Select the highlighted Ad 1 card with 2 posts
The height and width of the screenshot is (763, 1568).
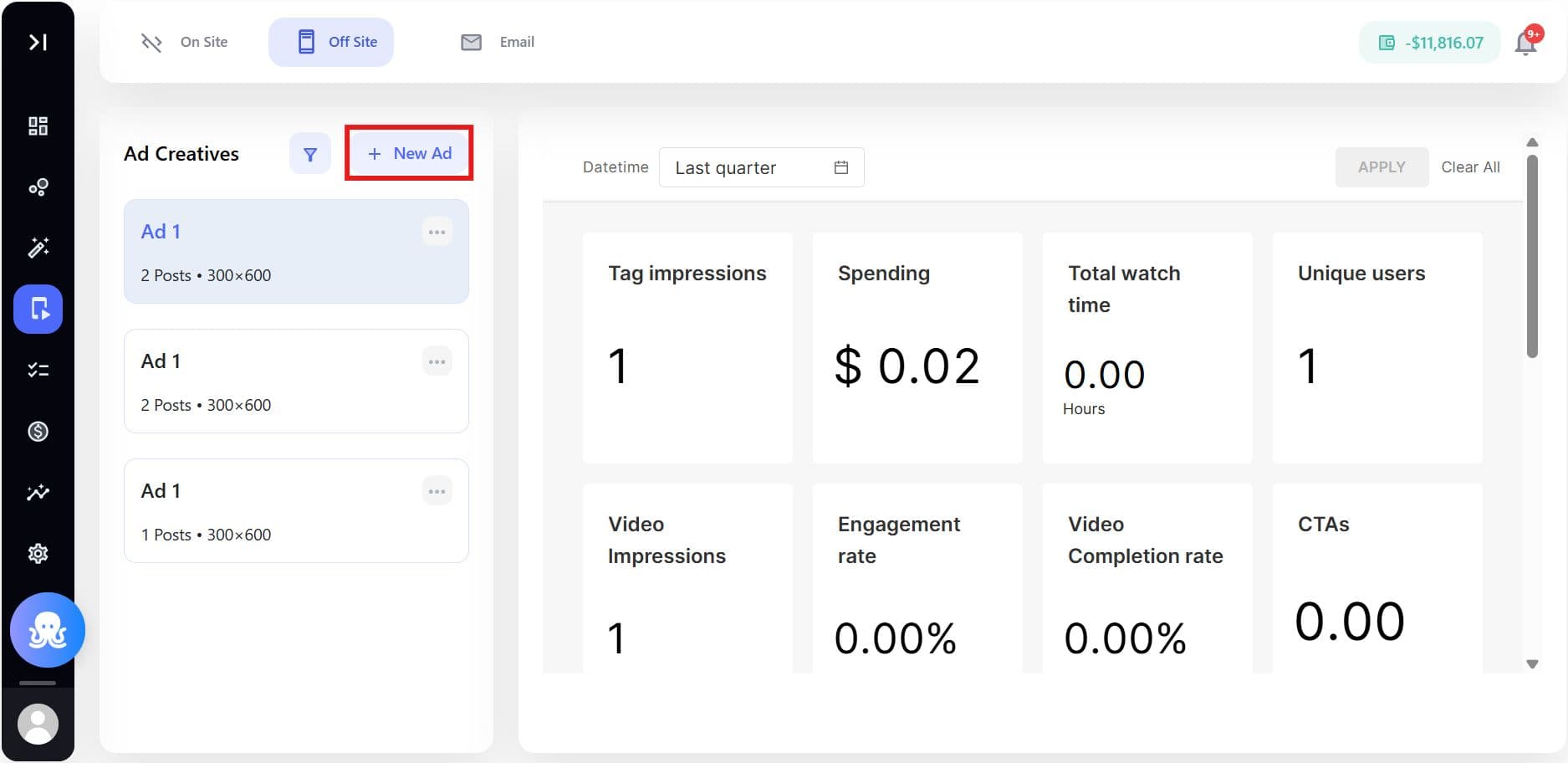pyautogui.click(x=296, y=251)
